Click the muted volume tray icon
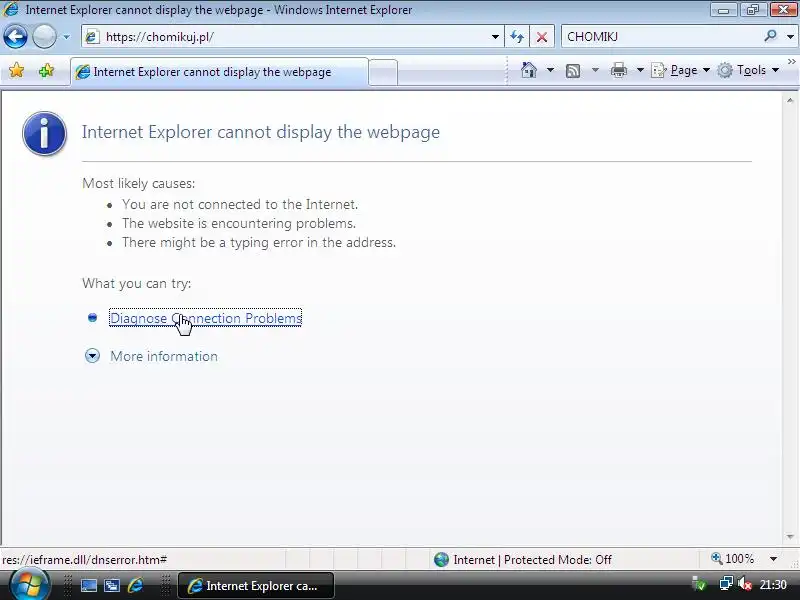 click(x=745, y=583)
